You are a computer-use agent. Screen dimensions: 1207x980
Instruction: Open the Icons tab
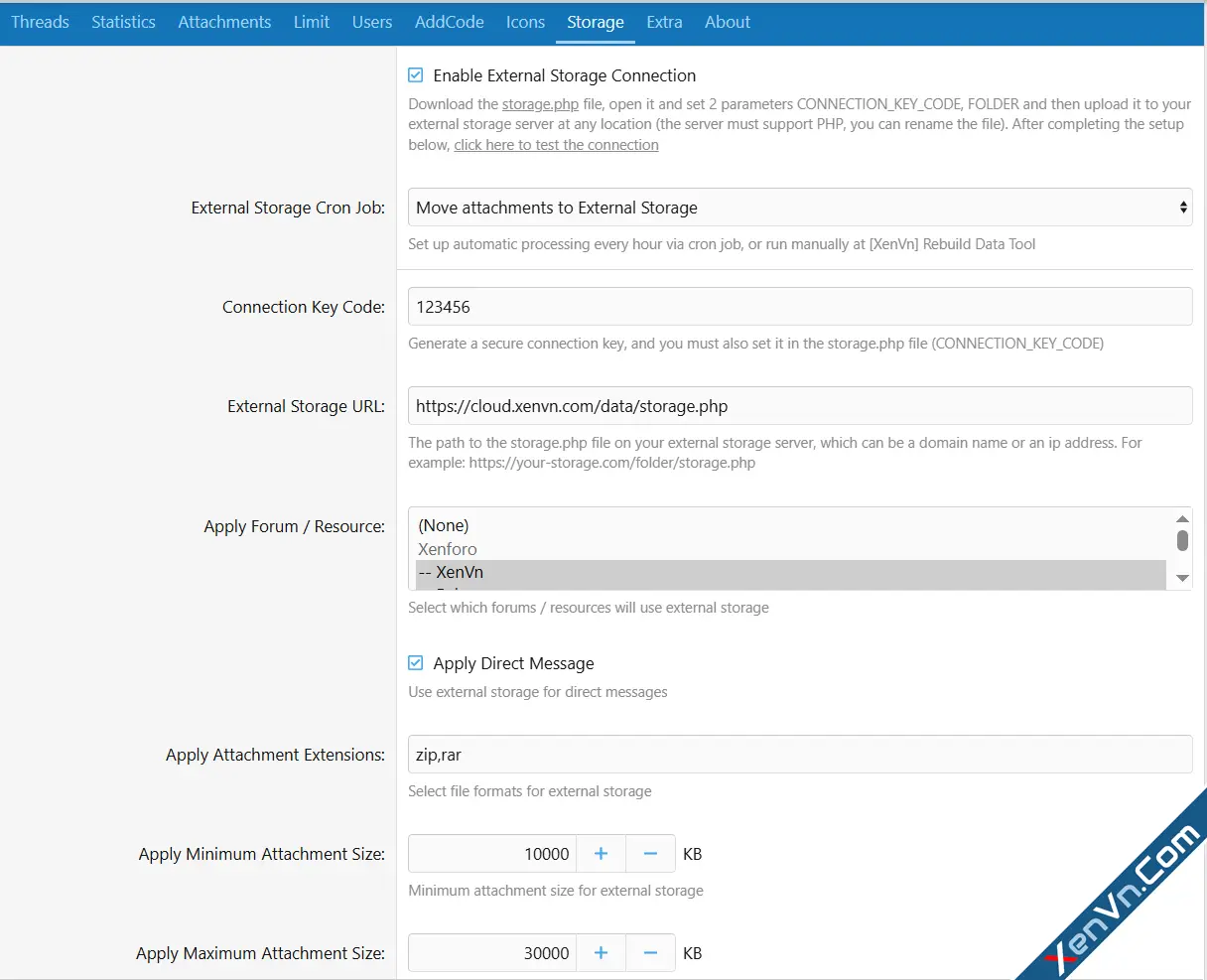coord(525,22)
